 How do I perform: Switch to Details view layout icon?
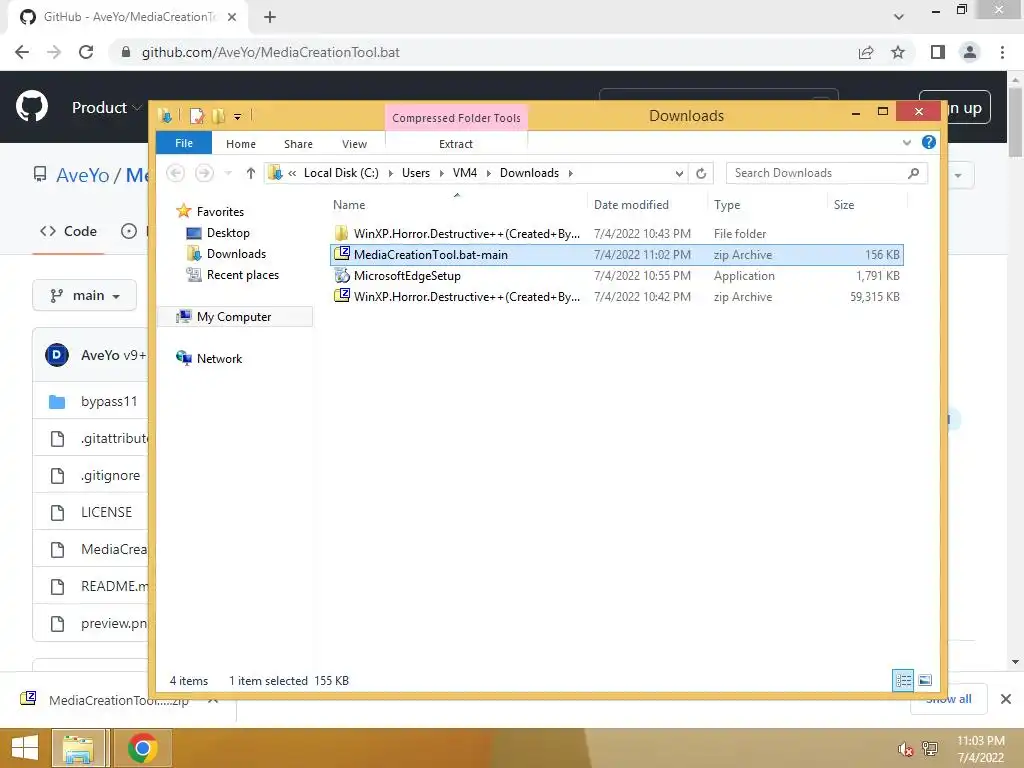[x=903, y=680]
